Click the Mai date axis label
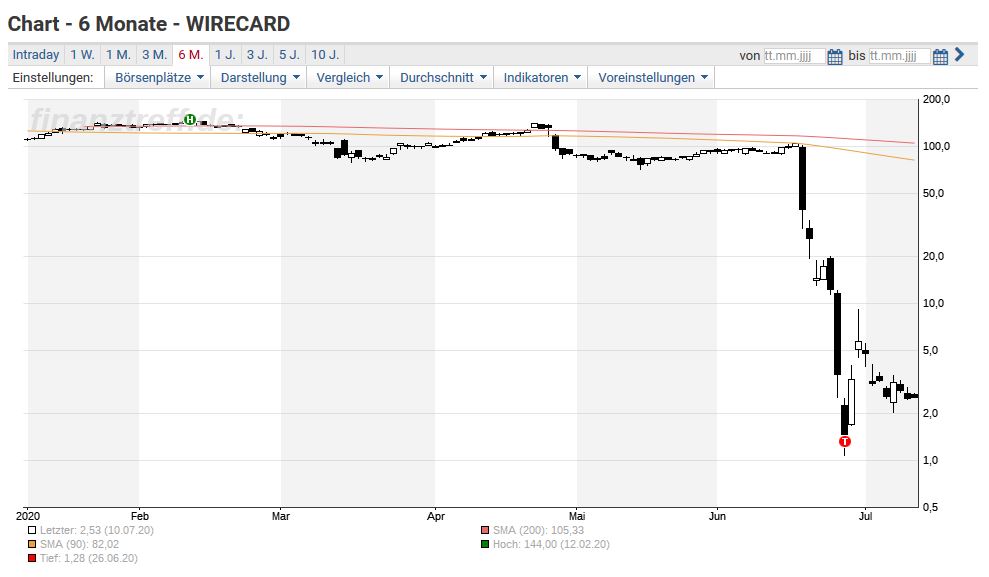This screenshot has width=989, height=577. [577, 516]
